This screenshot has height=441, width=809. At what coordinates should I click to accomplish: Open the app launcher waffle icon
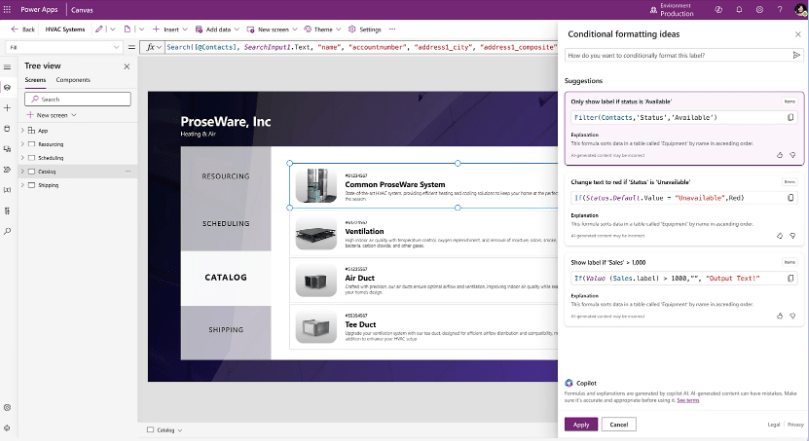7,9
